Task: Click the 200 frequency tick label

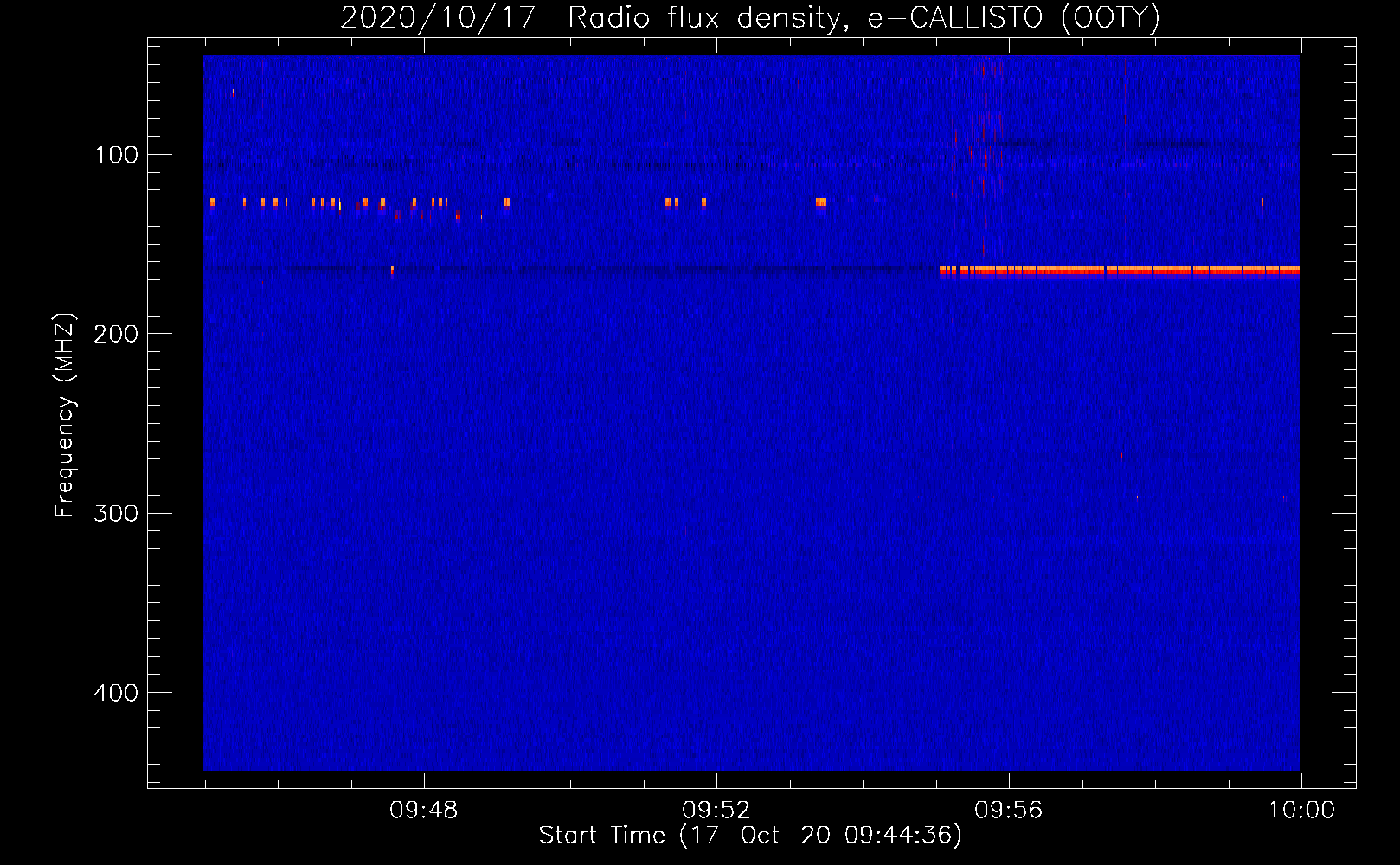Action: click(x=116, y=334)
